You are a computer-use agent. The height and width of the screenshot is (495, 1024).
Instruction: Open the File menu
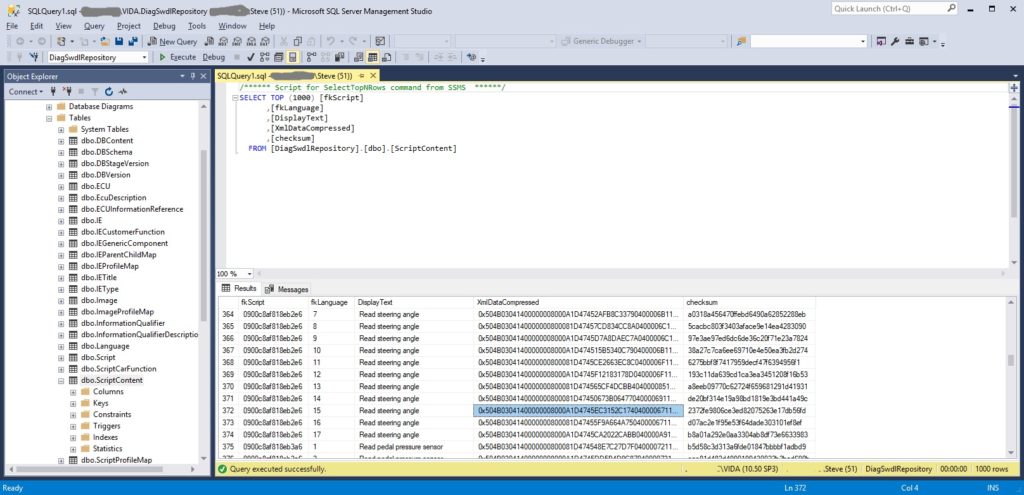12,26
